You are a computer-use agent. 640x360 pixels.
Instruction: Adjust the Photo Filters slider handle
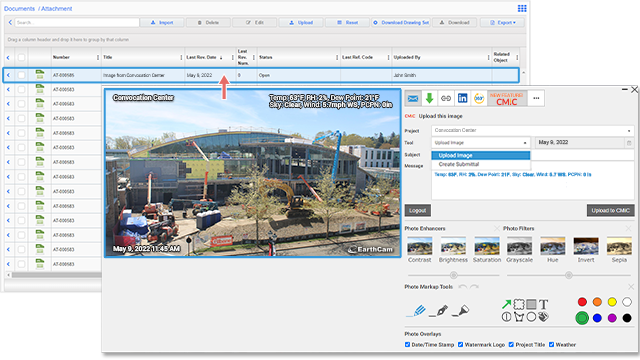569,275
